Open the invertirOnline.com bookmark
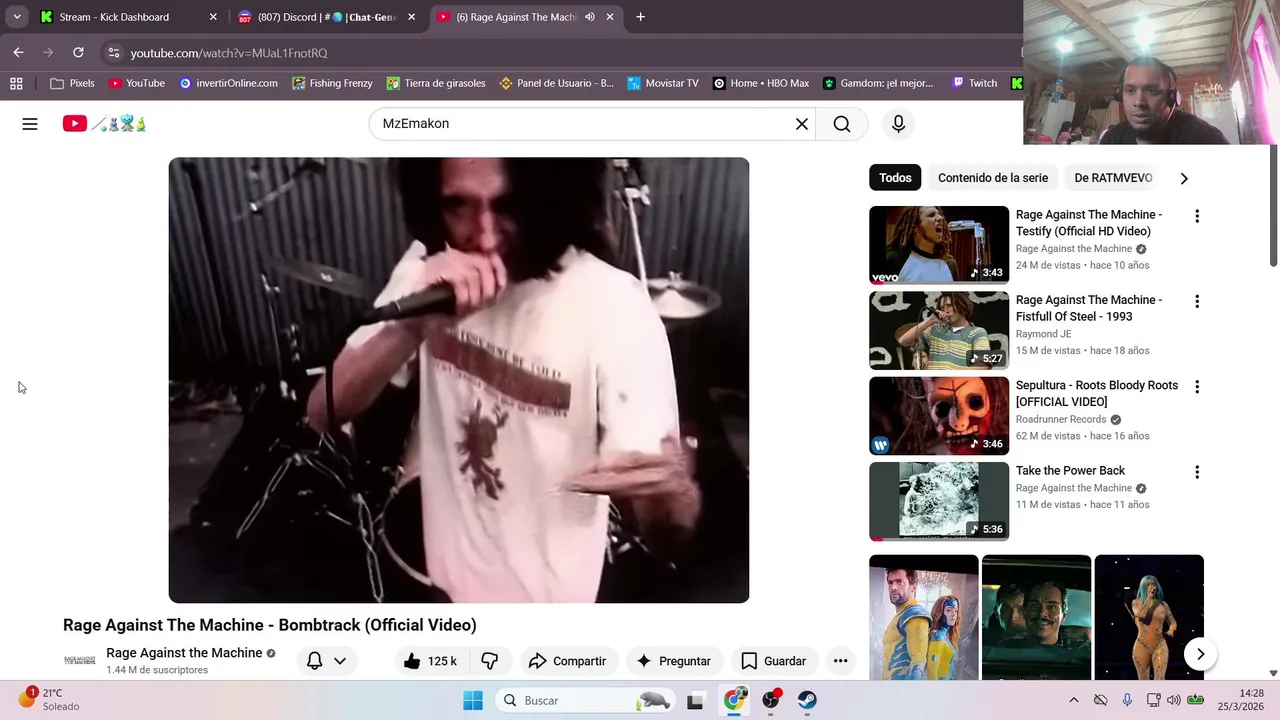 228,83
